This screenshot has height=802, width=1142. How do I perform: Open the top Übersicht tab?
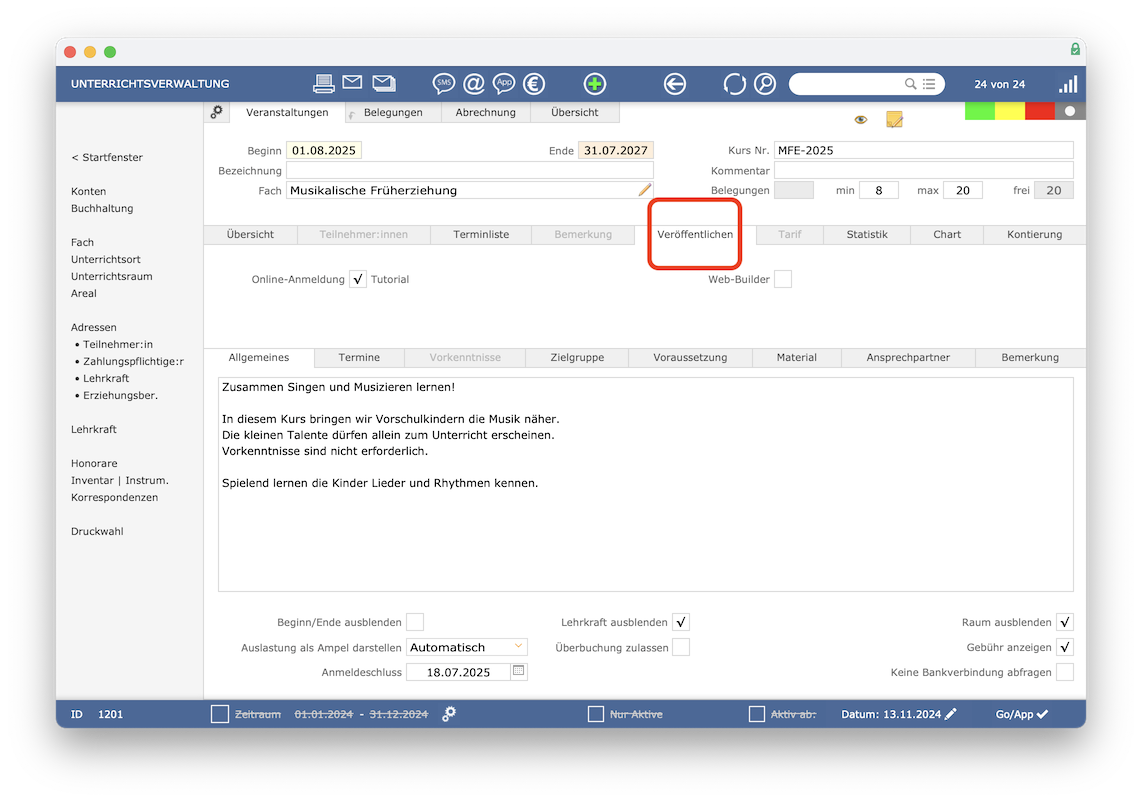(575, 112)
